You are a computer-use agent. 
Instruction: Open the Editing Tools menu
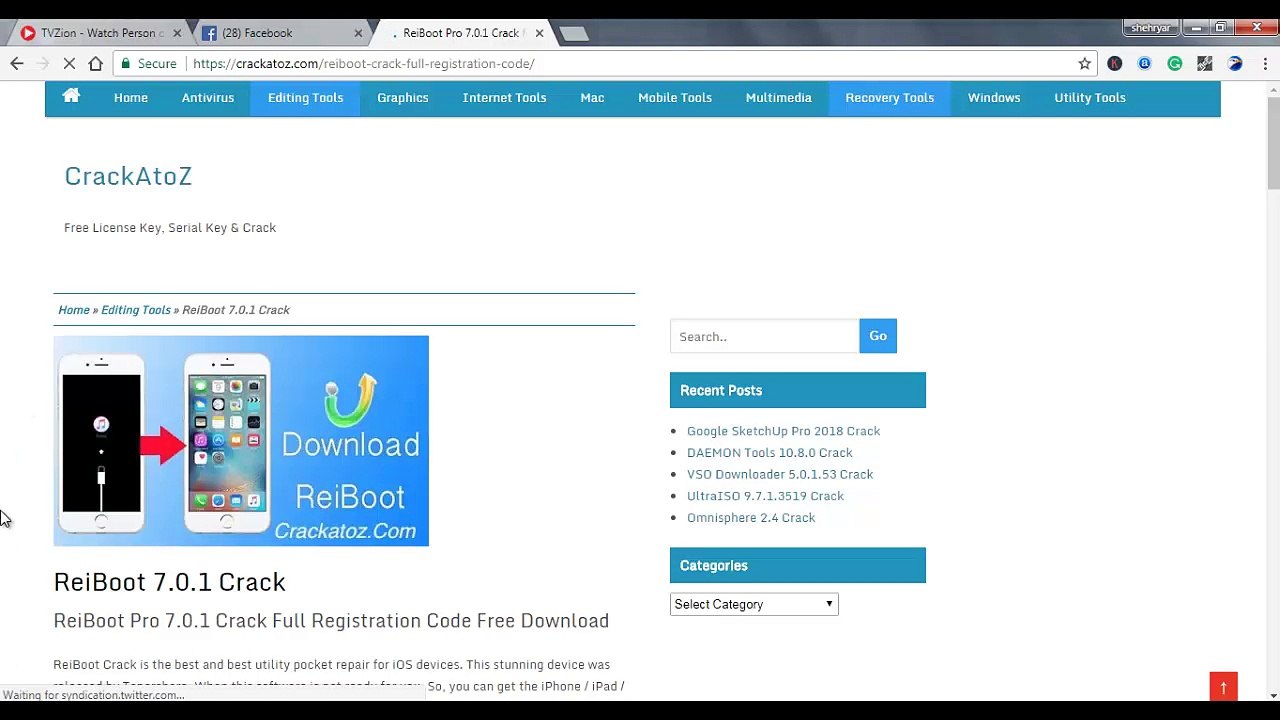305,98
